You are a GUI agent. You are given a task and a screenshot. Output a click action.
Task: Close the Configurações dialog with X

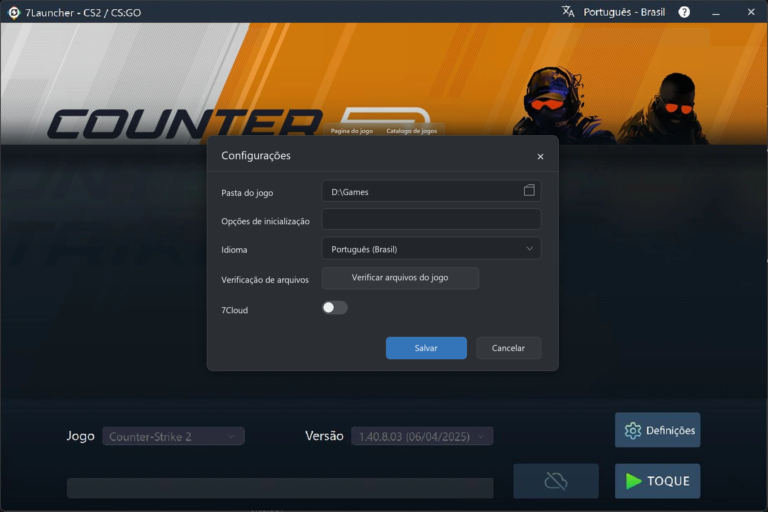(540, 157)
